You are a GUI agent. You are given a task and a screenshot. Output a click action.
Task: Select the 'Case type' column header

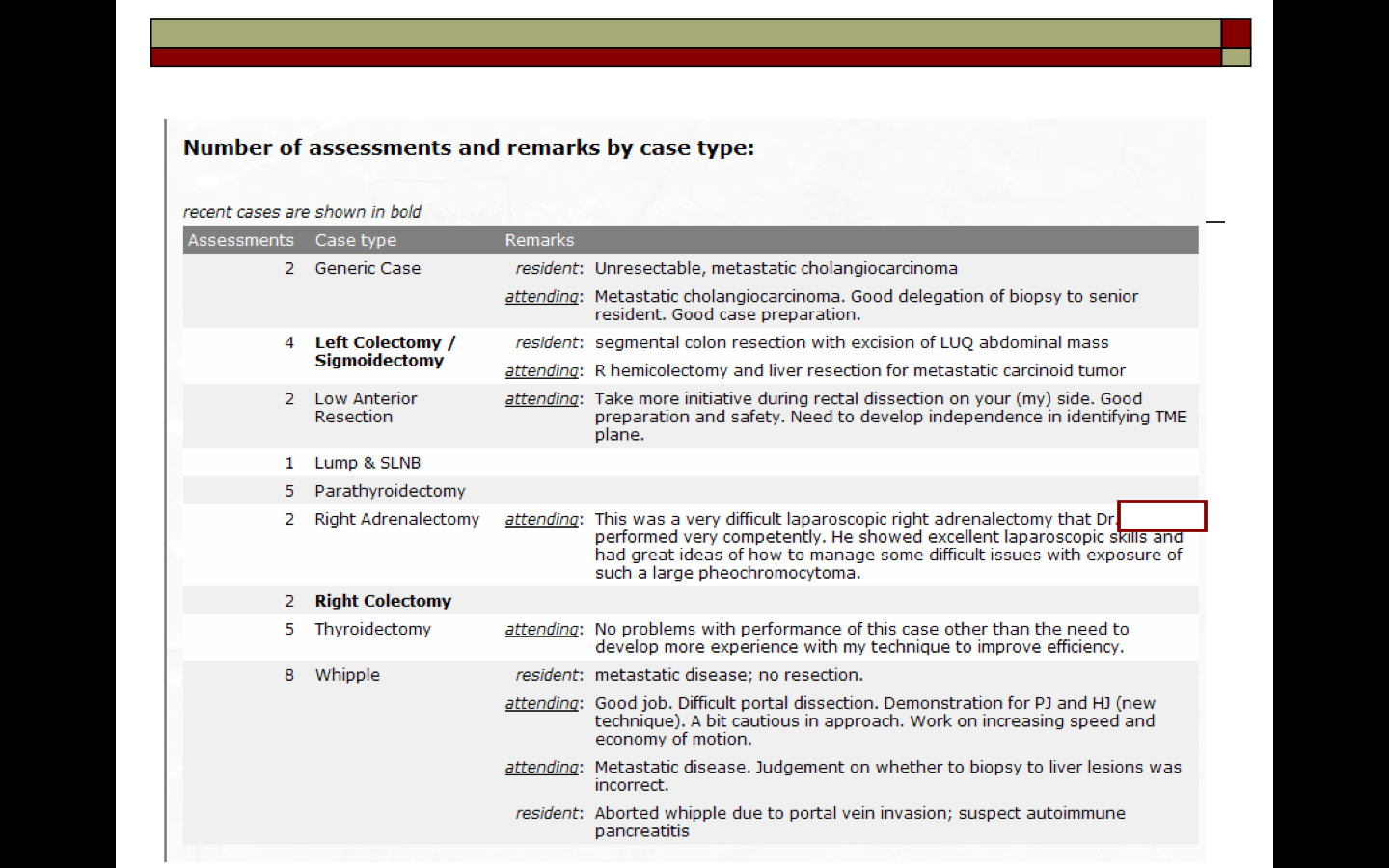[x=355, y=240]
